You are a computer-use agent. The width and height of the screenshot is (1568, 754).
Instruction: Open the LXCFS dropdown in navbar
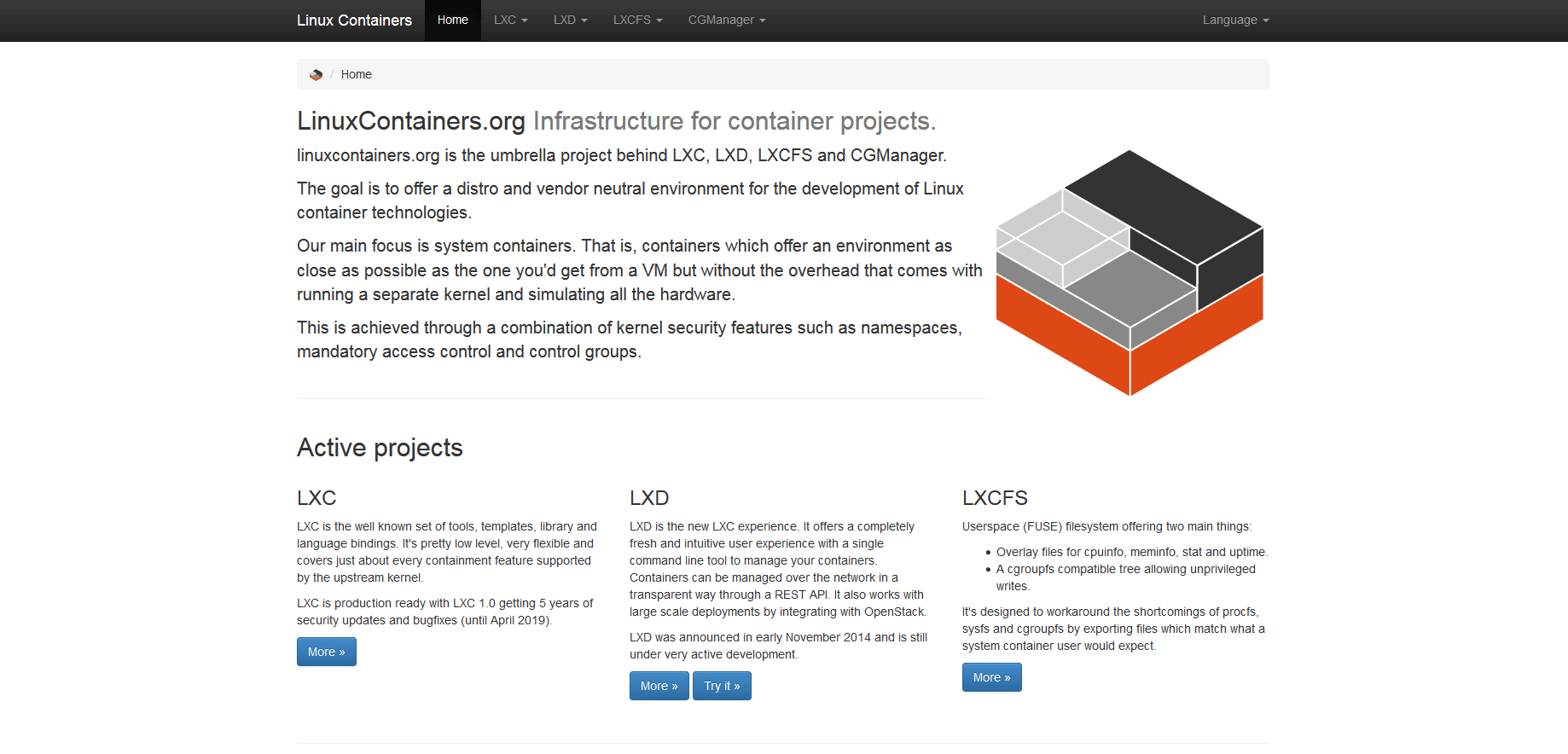637,20
